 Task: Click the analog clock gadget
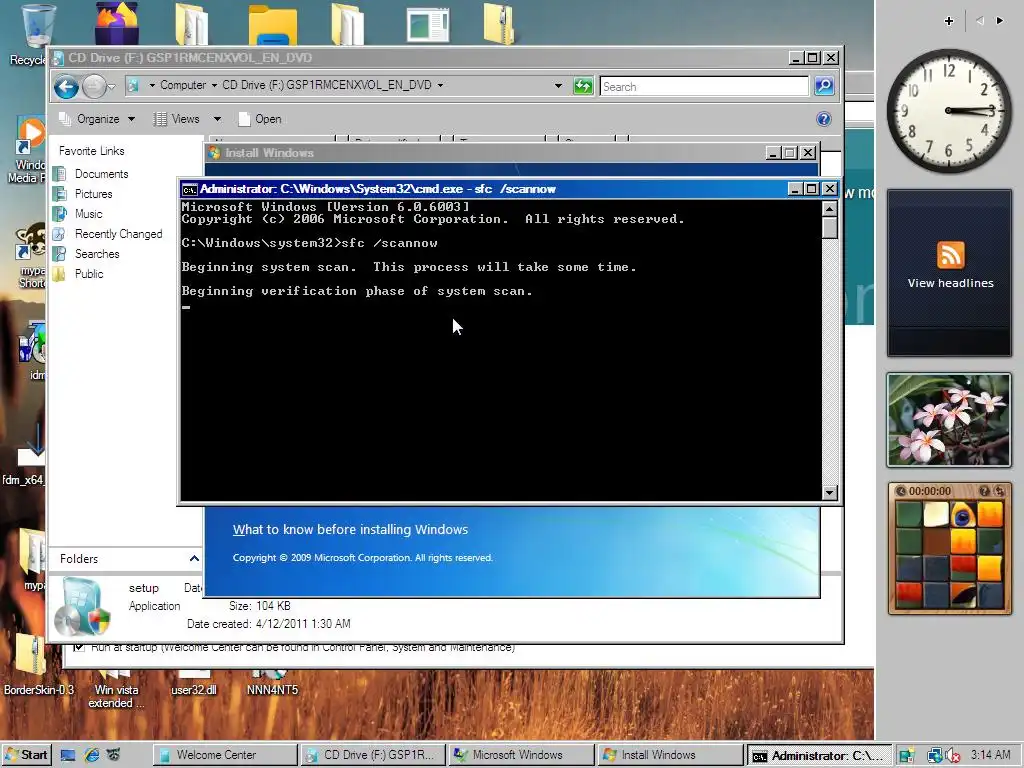(x=949, y=110)
